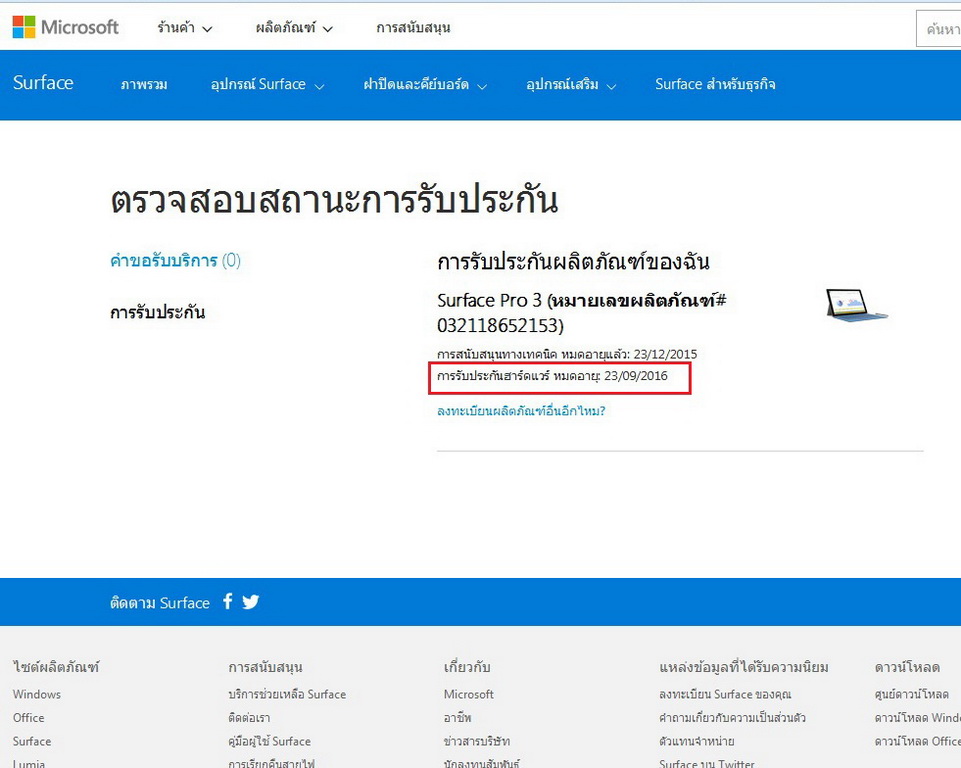Click อาชีพ footer link

point(457,718)
